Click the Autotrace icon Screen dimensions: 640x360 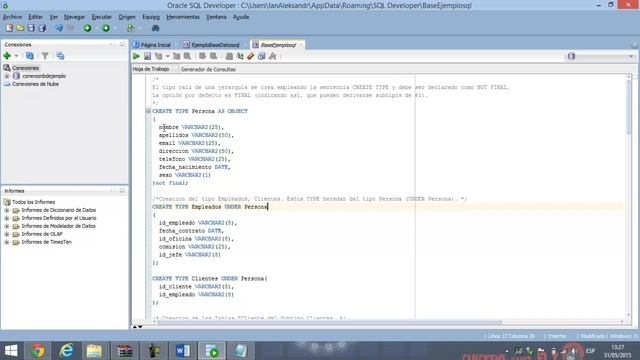click(x=176, y=56)
